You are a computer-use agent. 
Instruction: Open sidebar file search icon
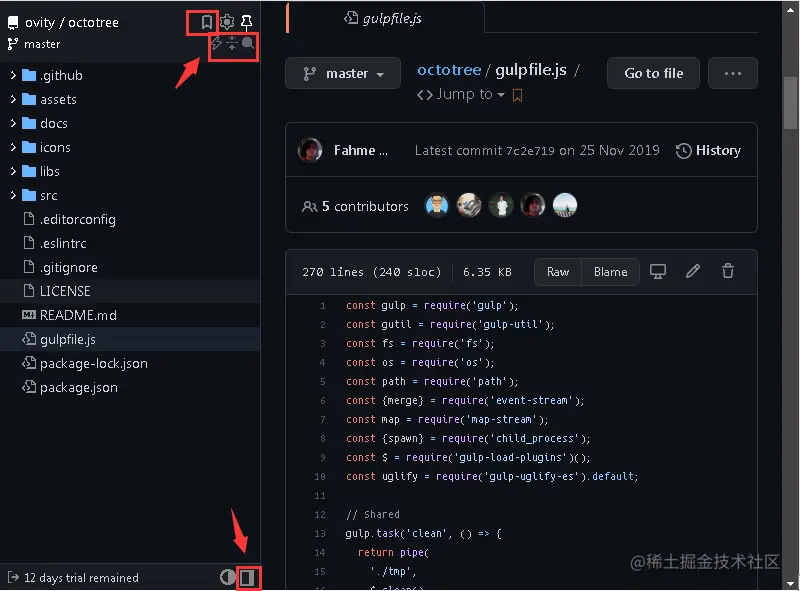[x=248, y=43]
